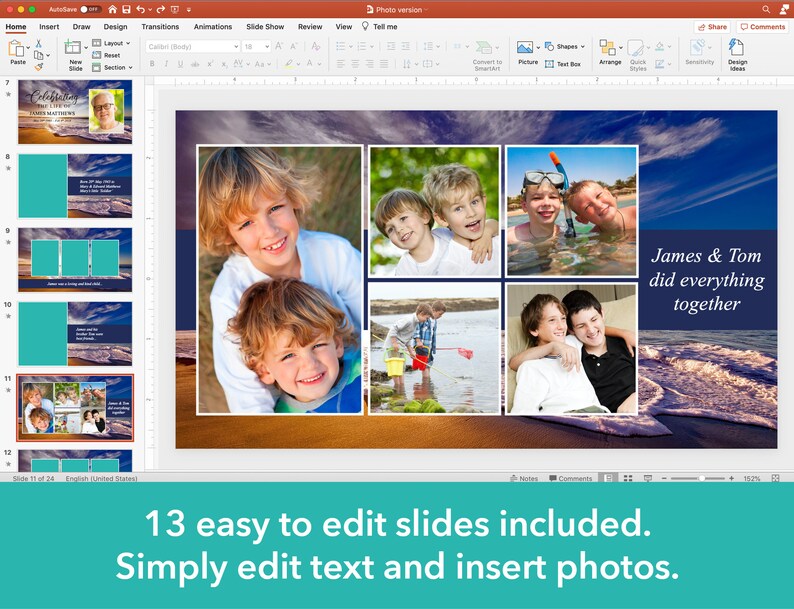794x609 pixels.
Task: Switch to the Transitions tab
Action: point(160,27)
